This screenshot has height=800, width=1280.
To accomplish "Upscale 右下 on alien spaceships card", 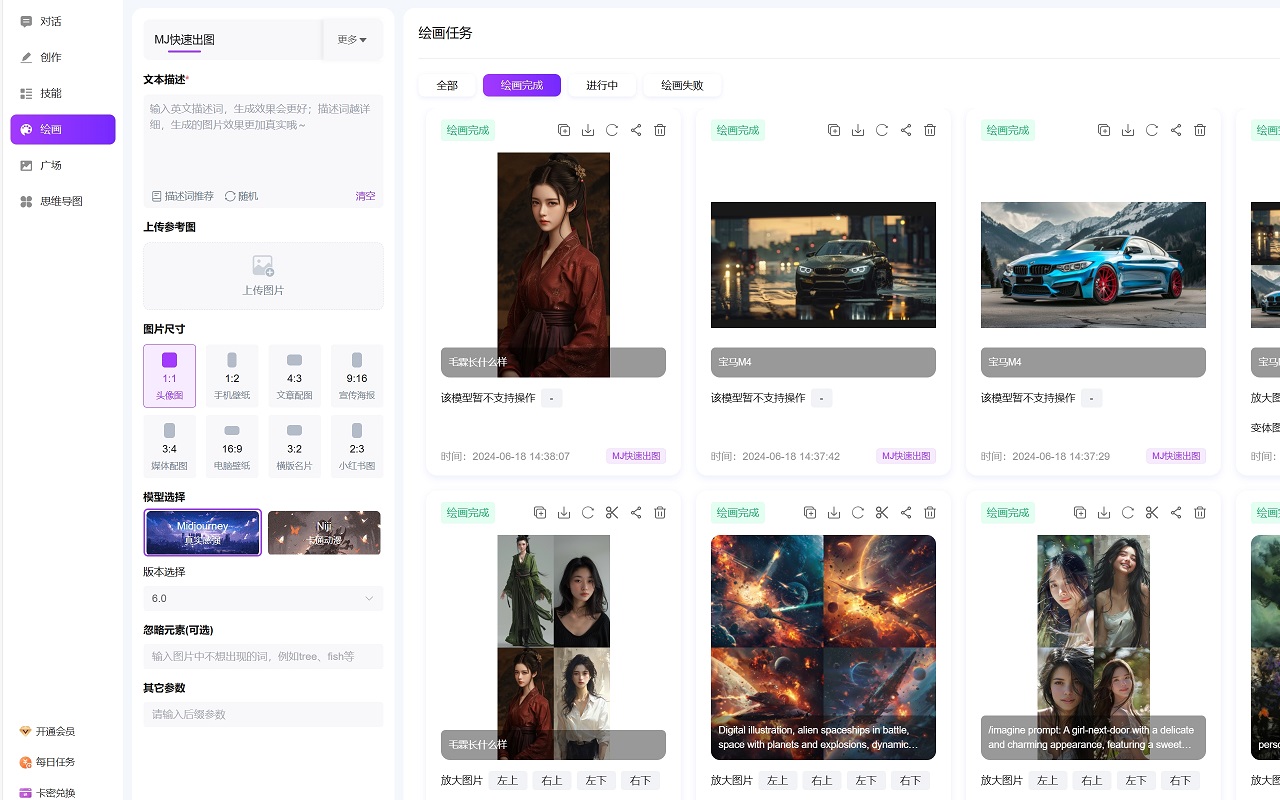I will pos(911,781).
